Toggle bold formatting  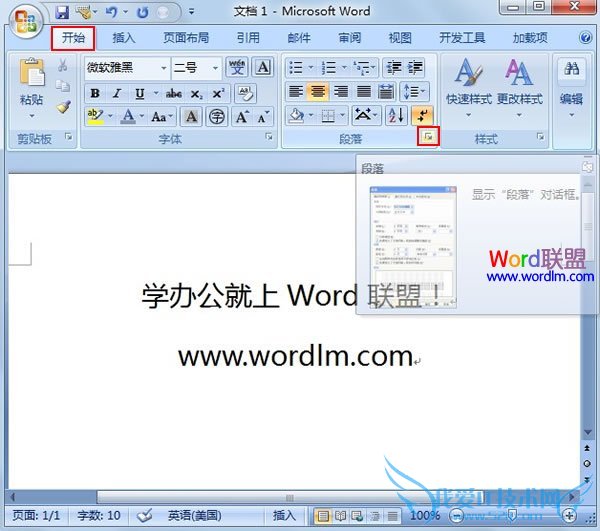click(95, 93)
